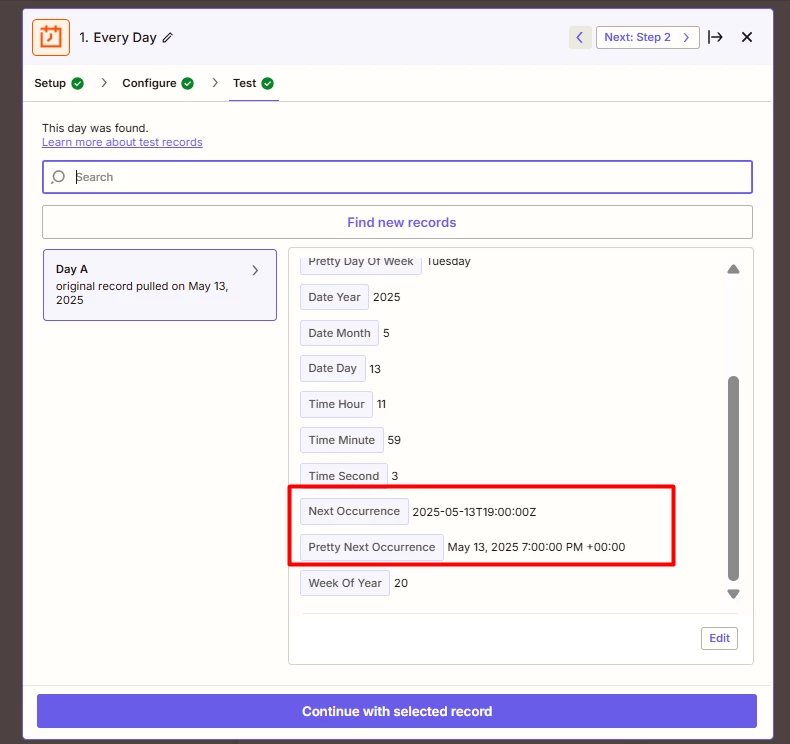Click the Edit button for the record

(x=719, y=638)
